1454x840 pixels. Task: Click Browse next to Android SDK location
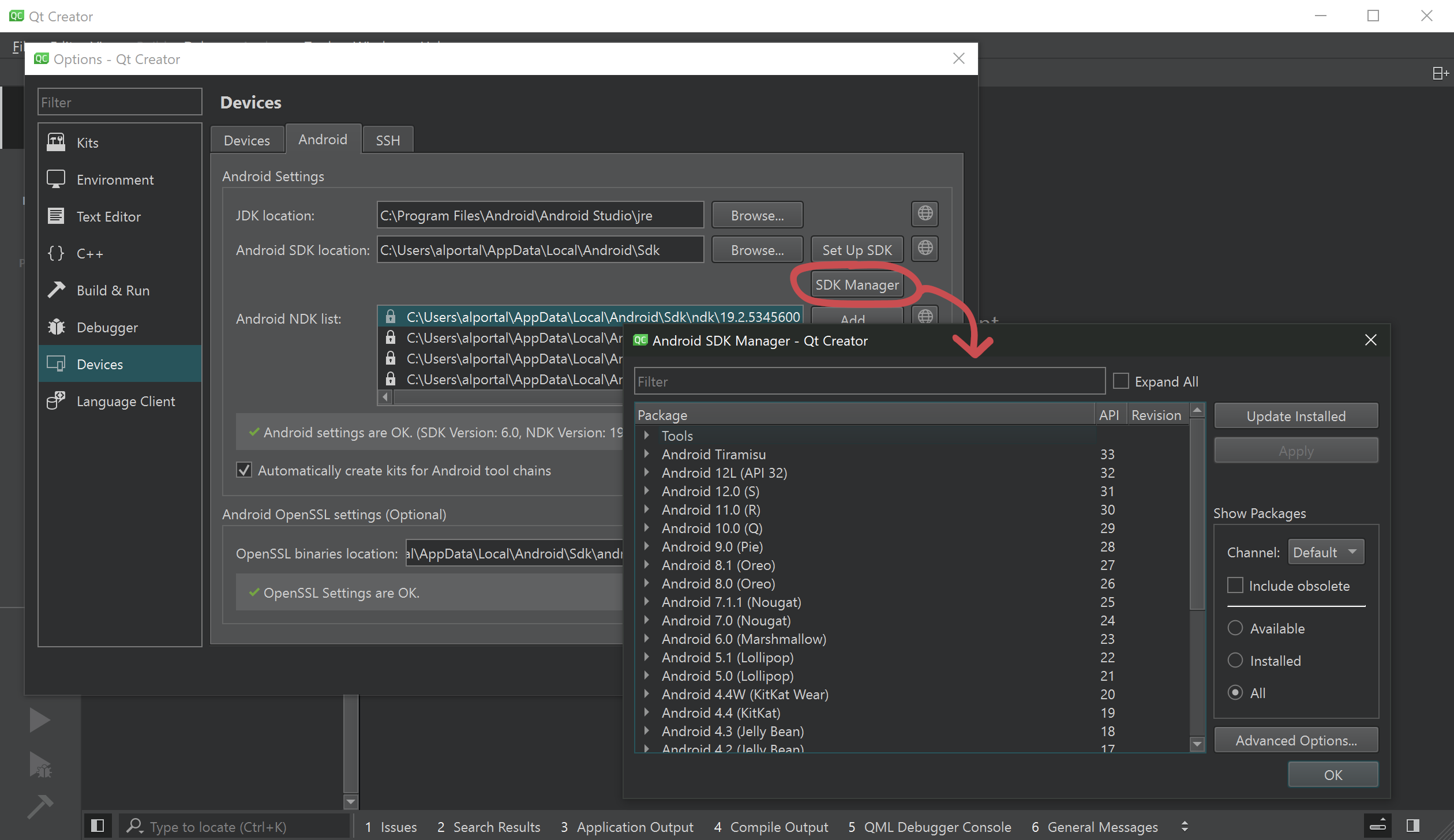coord(757,250)
